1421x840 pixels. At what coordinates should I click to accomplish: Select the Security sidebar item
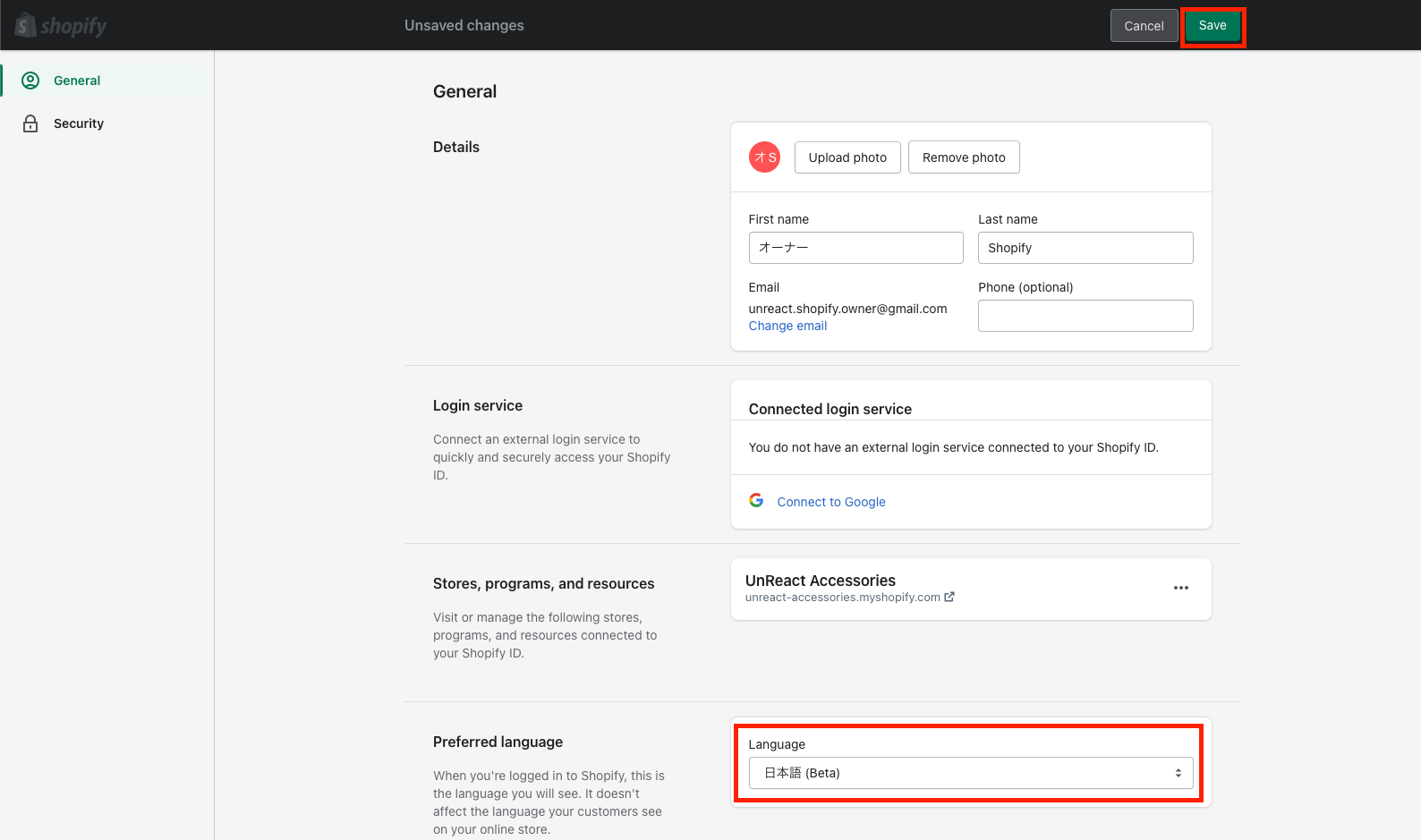tap(106, 123)
